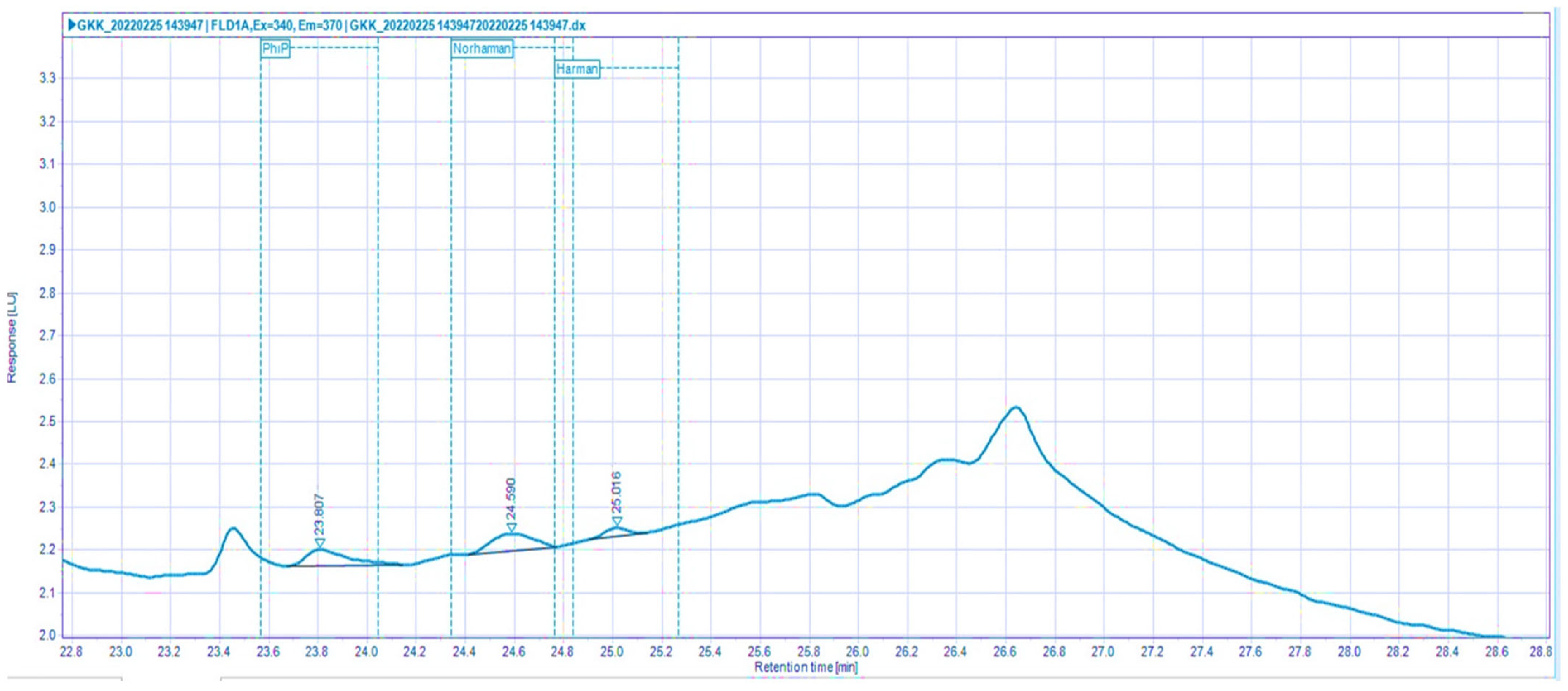Click the 2.0 tick label on response axis

(47, 635)
